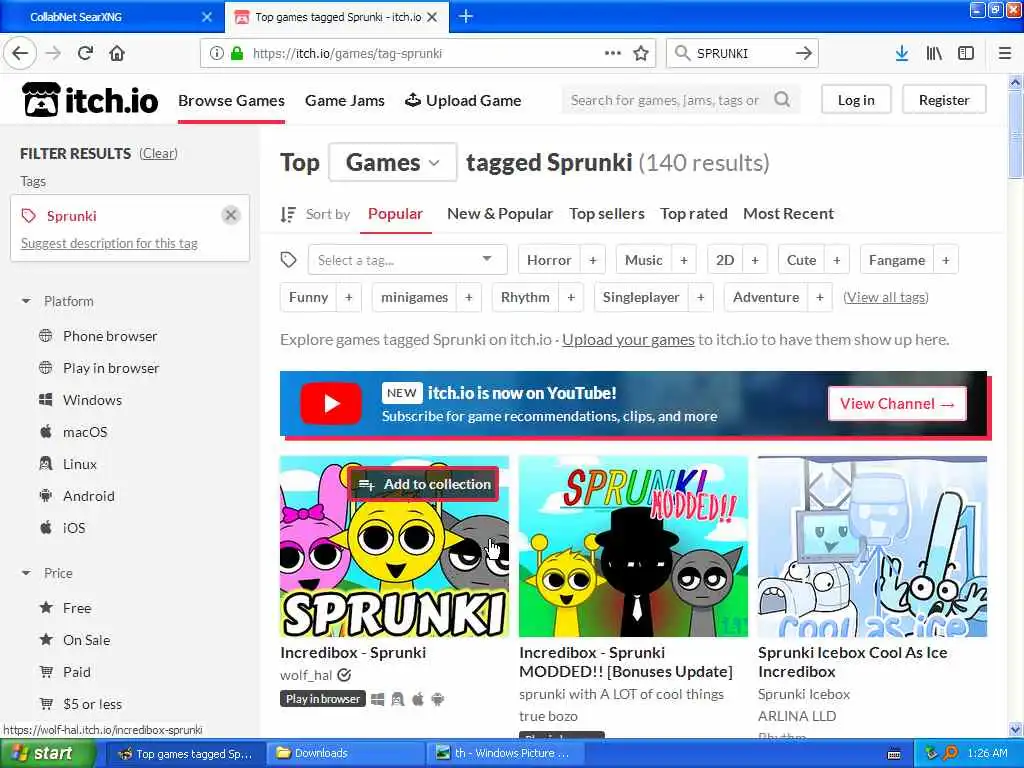The image size is (1024, 768).
Task: Open the View all tags link
Action: click(886, 297)
